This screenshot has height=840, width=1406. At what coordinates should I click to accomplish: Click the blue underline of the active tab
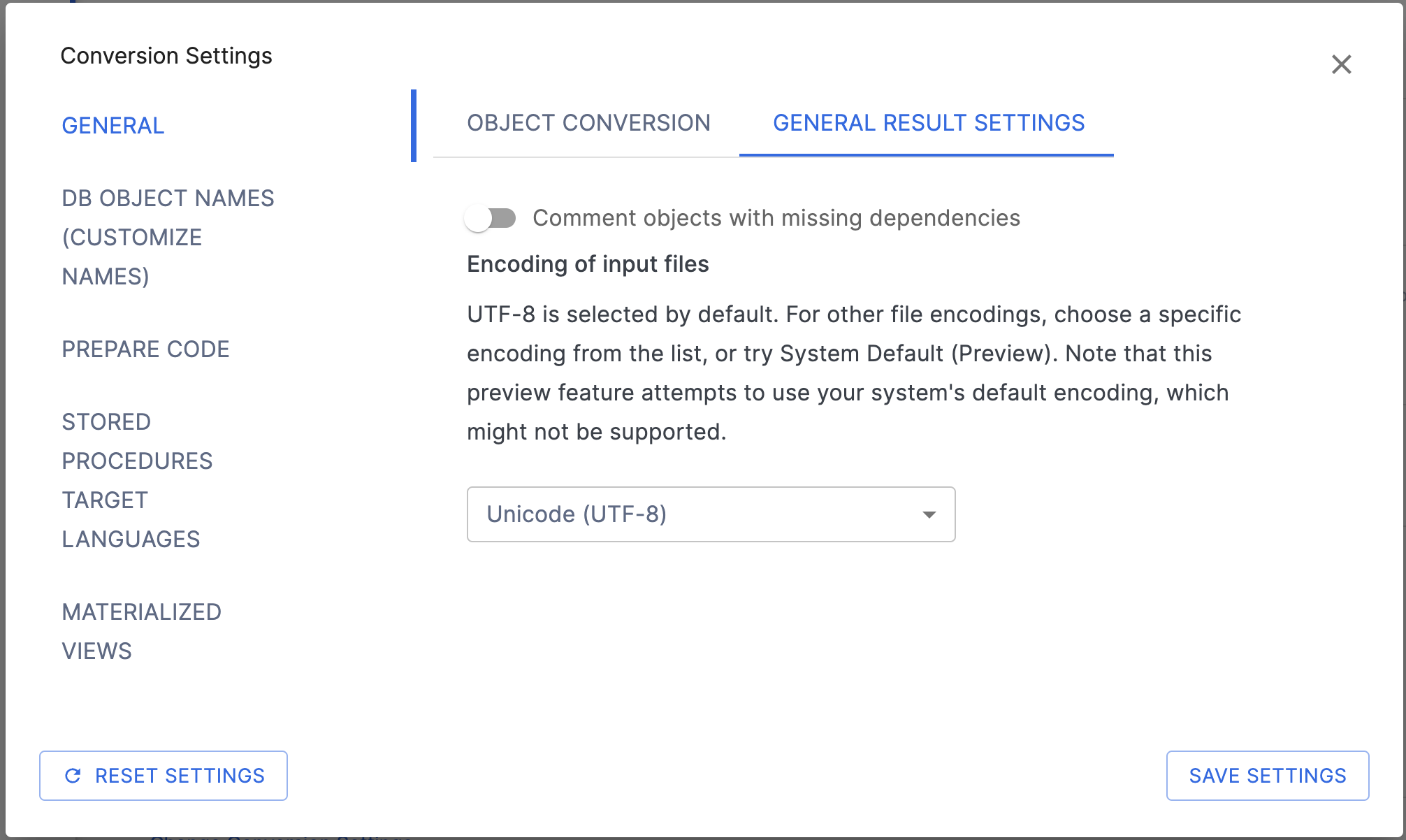[926, 155]
